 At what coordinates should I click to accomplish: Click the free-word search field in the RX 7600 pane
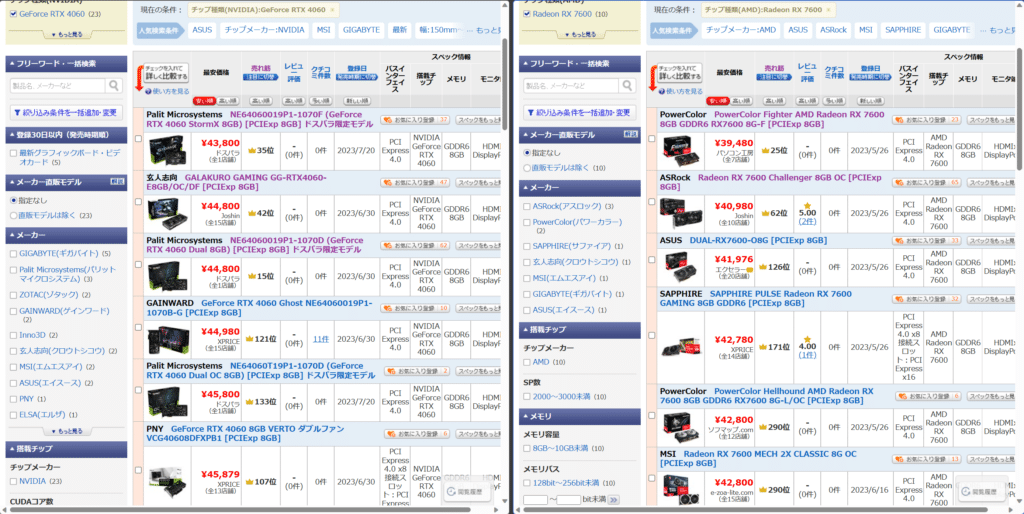(571, 86)
